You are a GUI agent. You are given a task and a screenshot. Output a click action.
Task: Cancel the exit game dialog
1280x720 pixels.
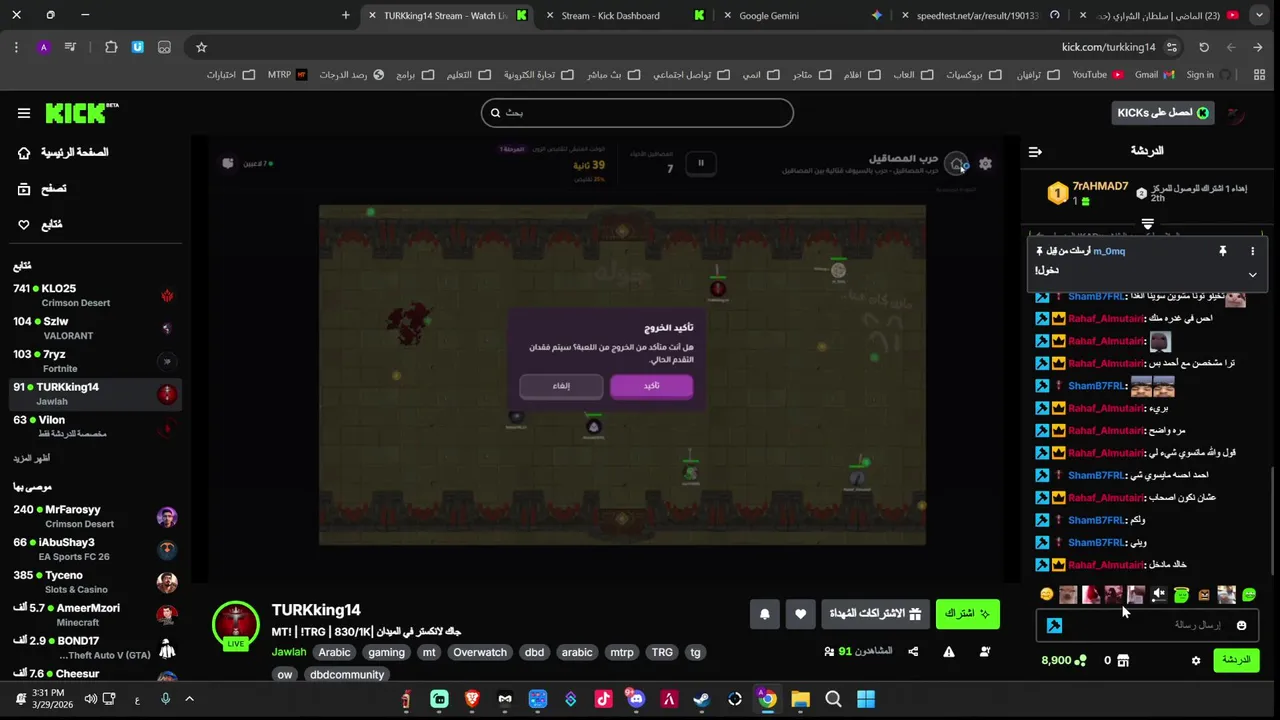click(x=561, y=386)
